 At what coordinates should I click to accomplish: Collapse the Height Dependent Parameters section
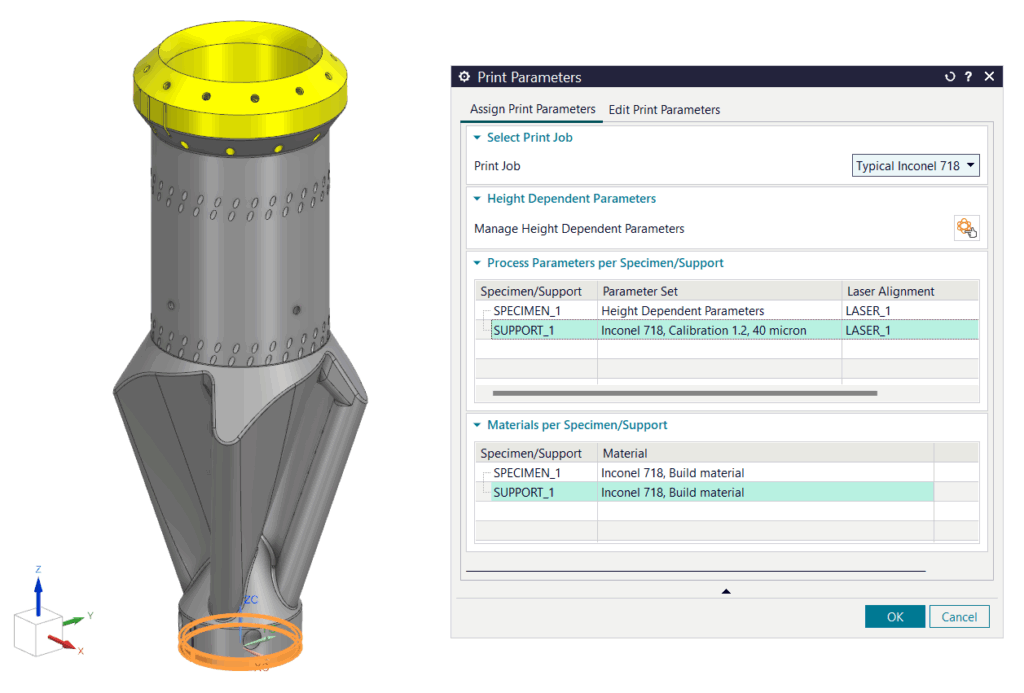pos(477,199)
